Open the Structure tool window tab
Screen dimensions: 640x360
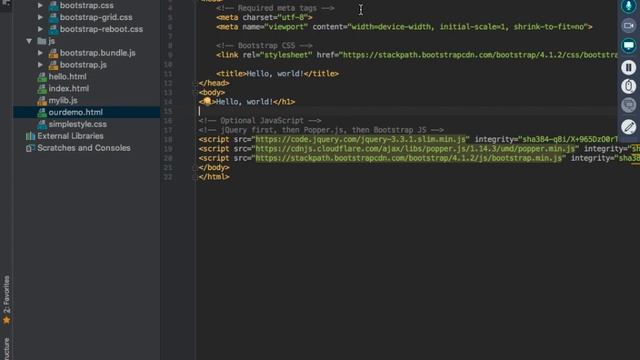point(6,349)
